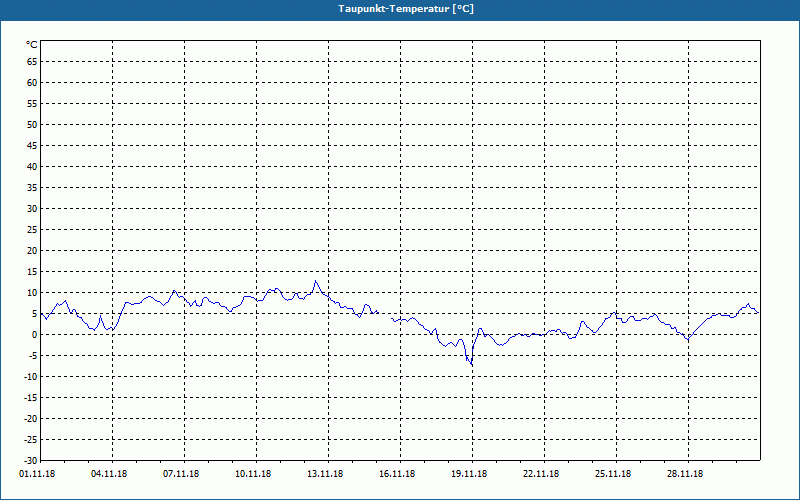Click the -25 value on the y-axis
The image size is (800, 500).
31,440
